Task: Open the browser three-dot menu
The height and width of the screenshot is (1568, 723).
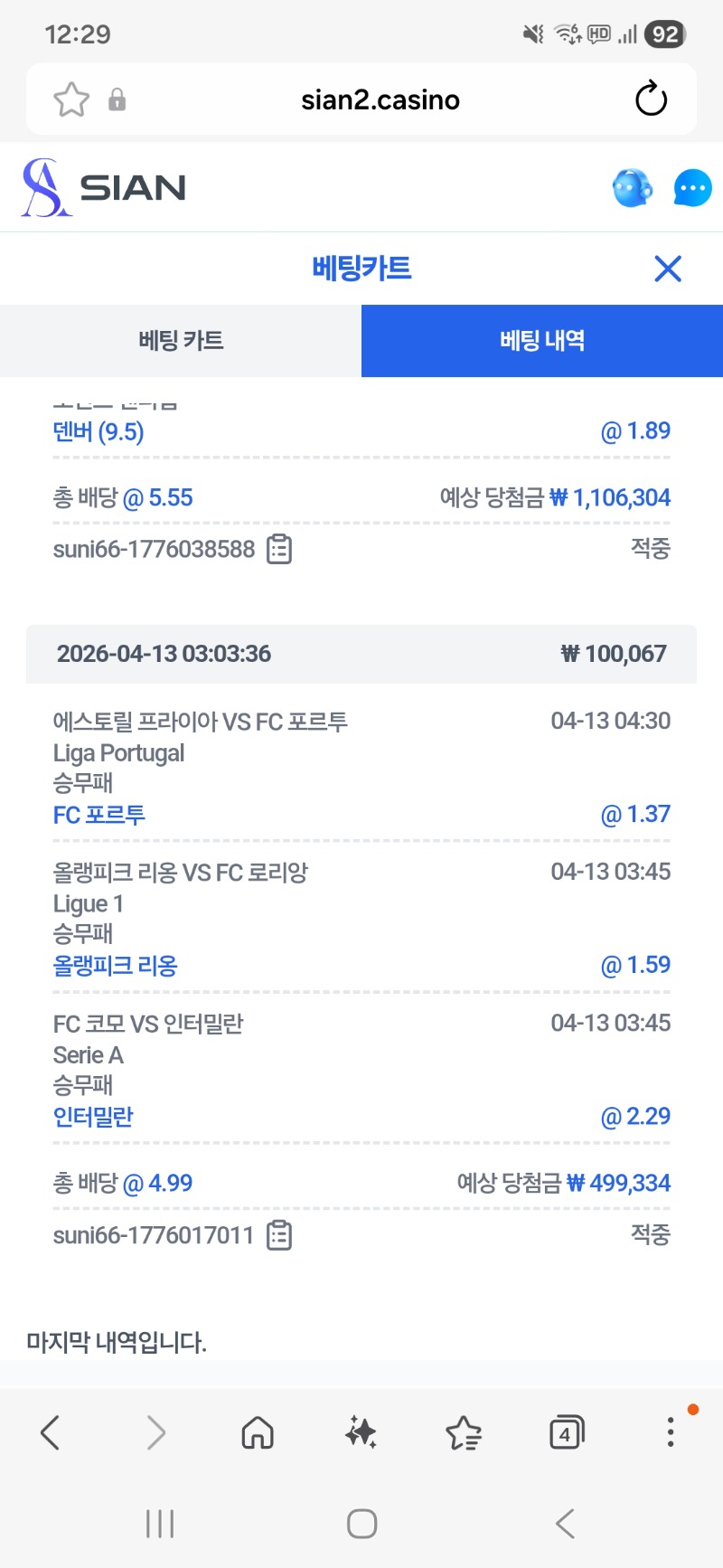Action: tap(670, 1432)
